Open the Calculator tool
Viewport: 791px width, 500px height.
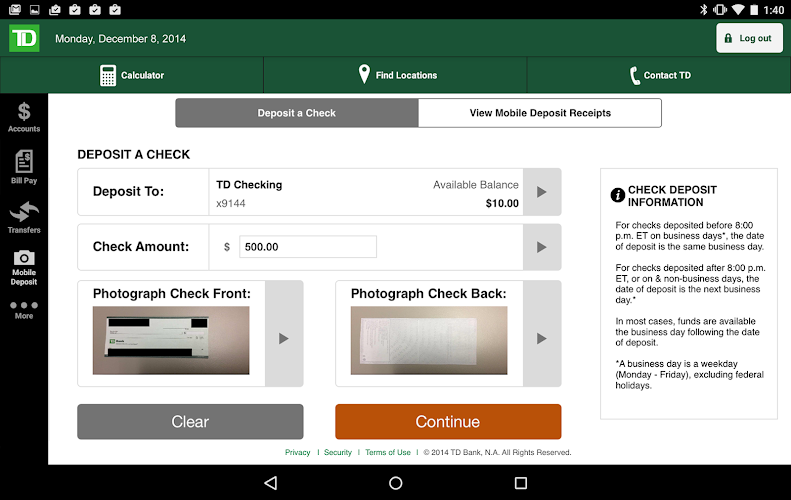108,75
